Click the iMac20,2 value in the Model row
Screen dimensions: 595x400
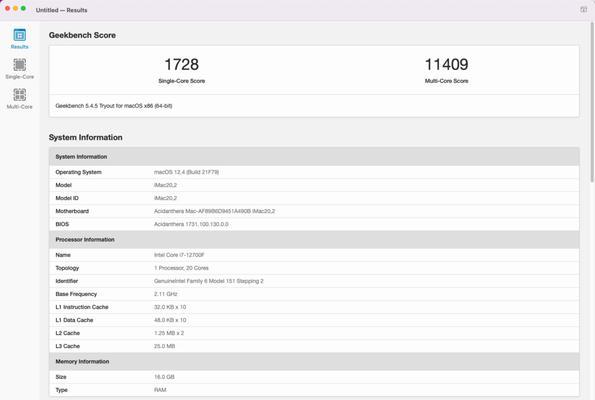pyautogui.click(x=165, y=185)
